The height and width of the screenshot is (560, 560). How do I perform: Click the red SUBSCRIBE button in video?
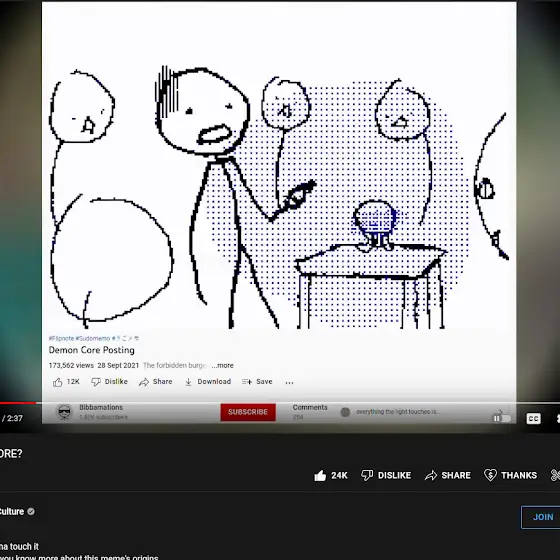click(248, 412)
